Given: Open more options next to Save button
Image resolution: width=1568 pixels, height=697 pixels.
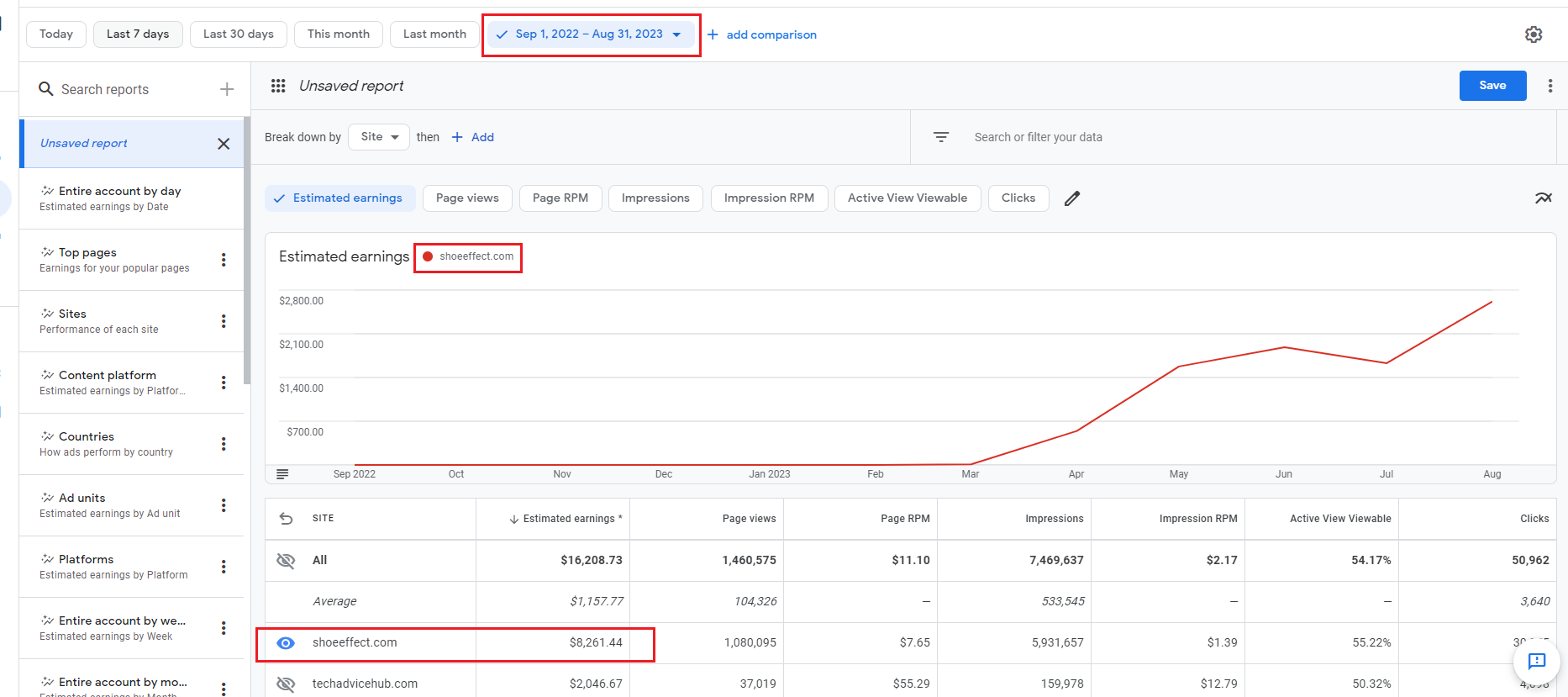Looking at the screenshot, I should (1550, 86).
